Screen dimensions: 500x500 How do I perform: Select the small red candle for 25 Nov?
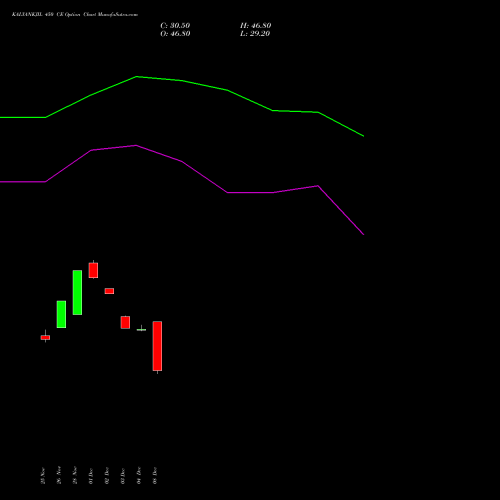(45, 337)
